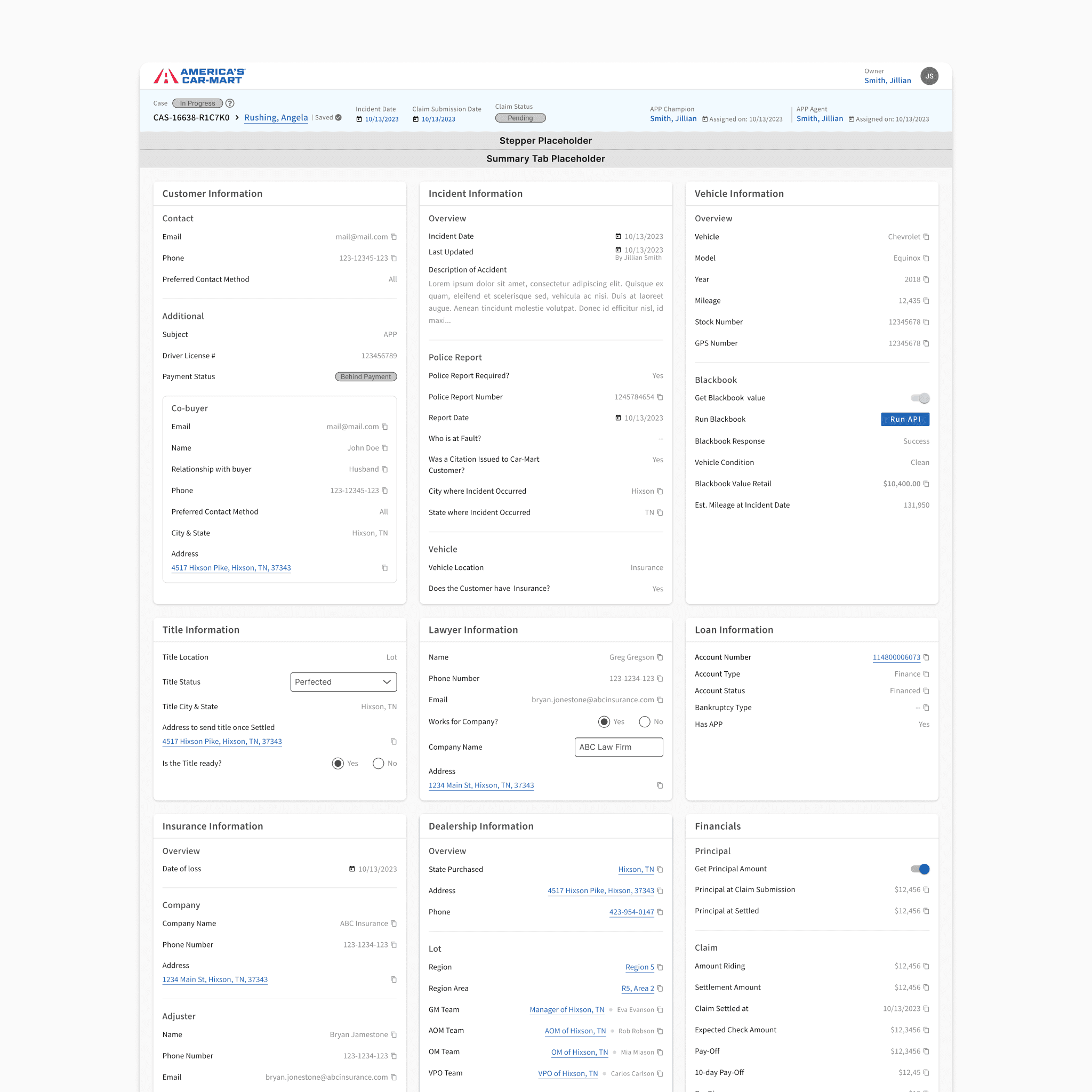Viewport: 1092px width, 1092px height.
Task: Click the breadcrumb chevron after case number
Action: pyautogui.click(x=237, y=118)
